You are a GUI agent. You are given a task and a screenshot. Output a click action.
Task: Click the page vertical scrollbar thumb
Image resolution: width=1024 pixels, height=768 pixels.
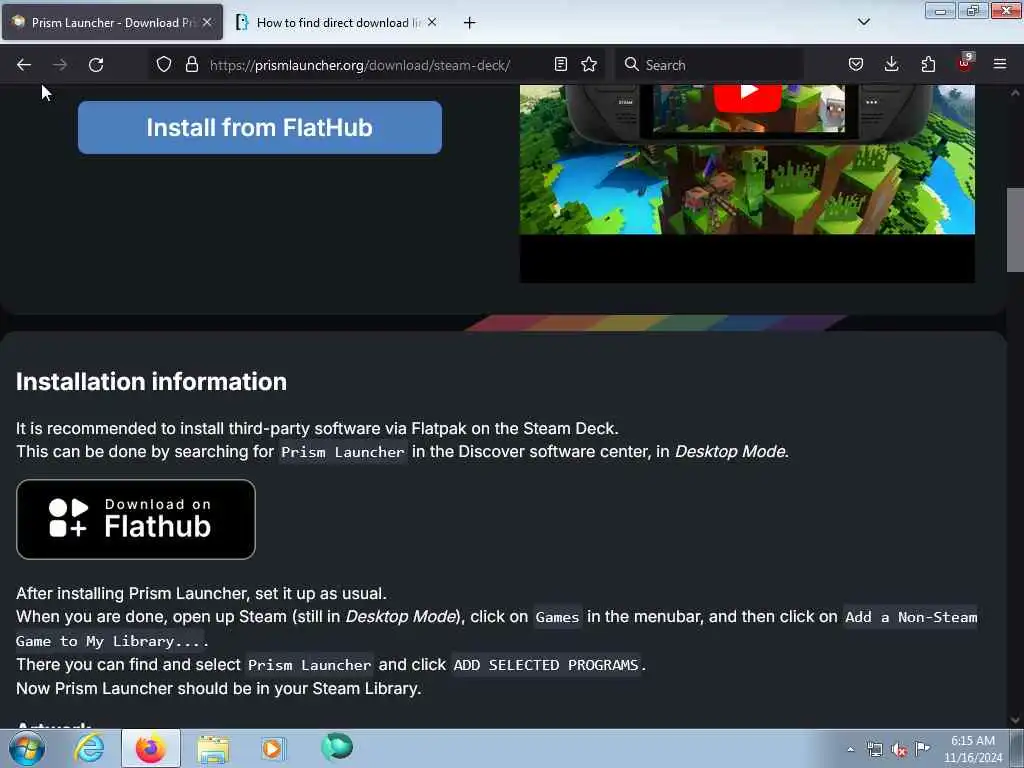tap(1015, 229)
